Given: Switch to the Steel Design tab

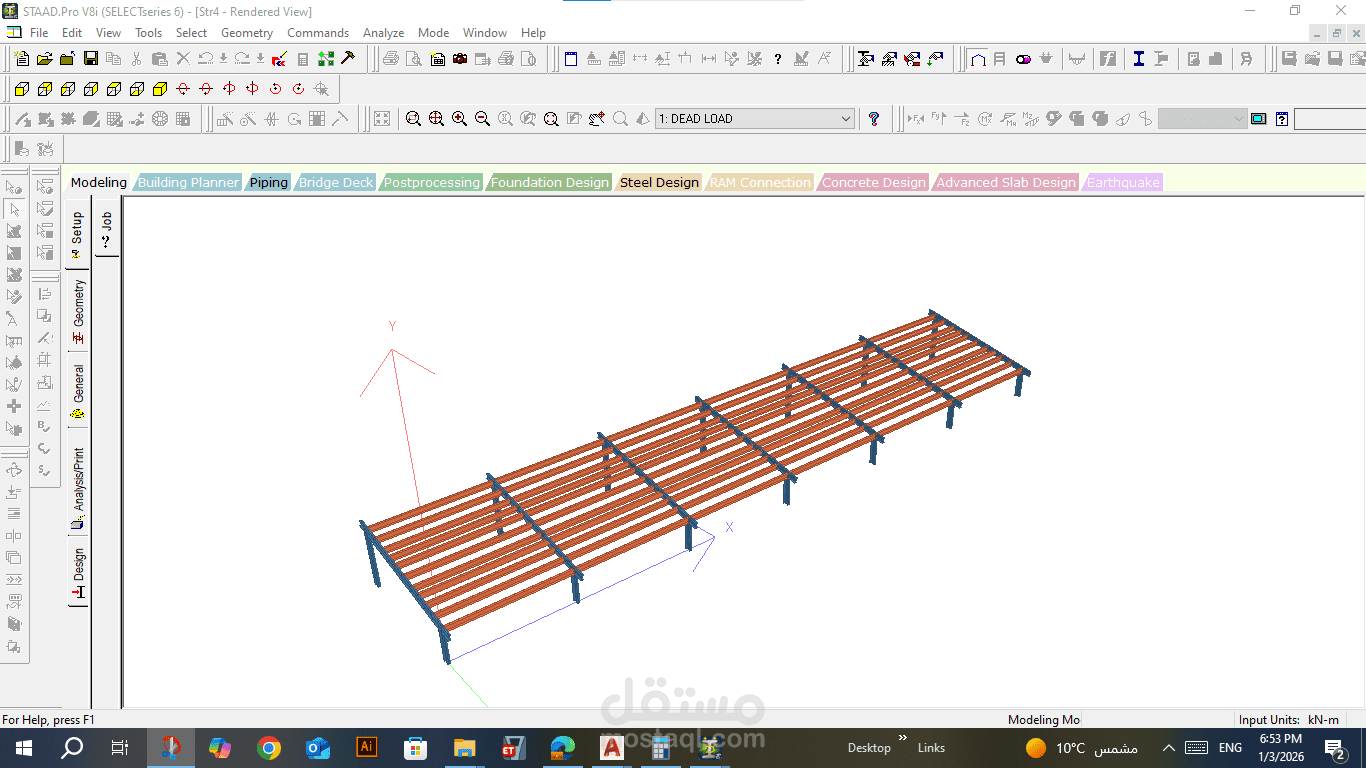Looking at the screenshot, I should coord(659,182).
